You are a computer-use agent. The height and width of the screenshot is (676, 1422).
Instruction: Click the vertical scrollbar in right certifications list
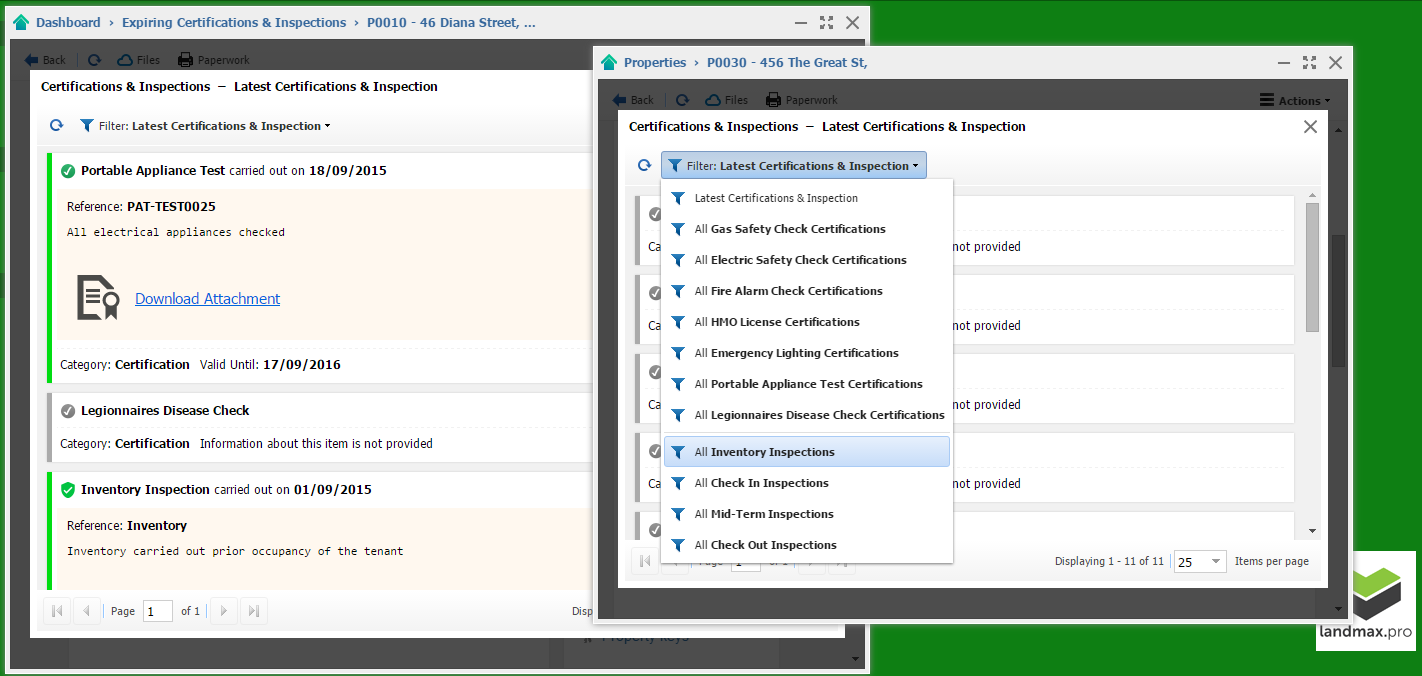[x=1312, y=268]
